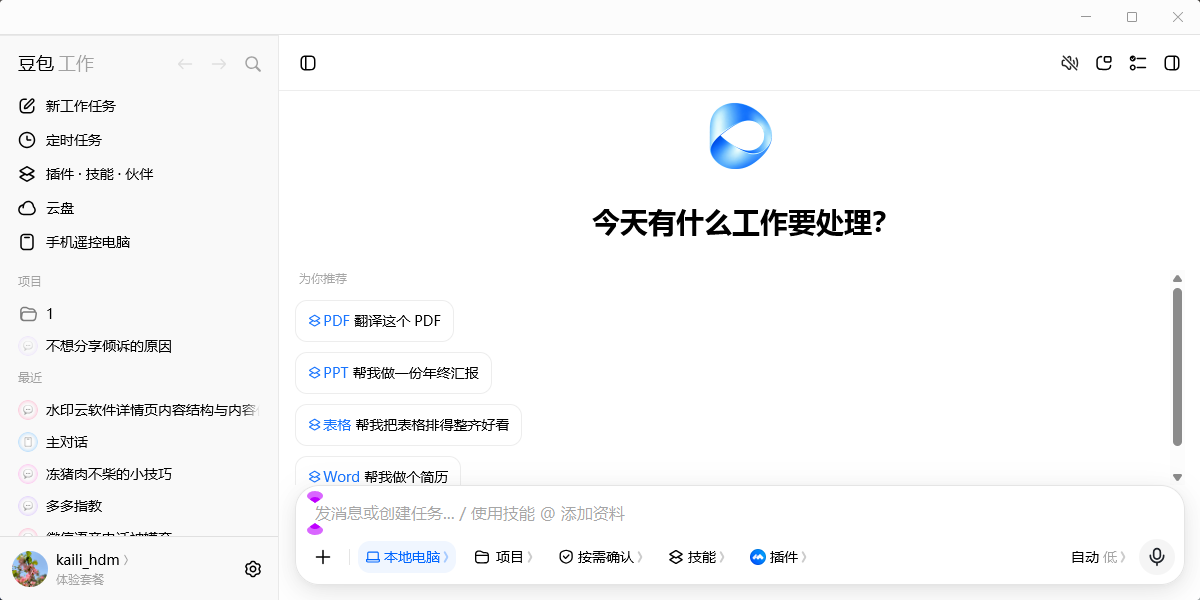
Task: Expand the kaili_hdm account menu
Action: 92,560
